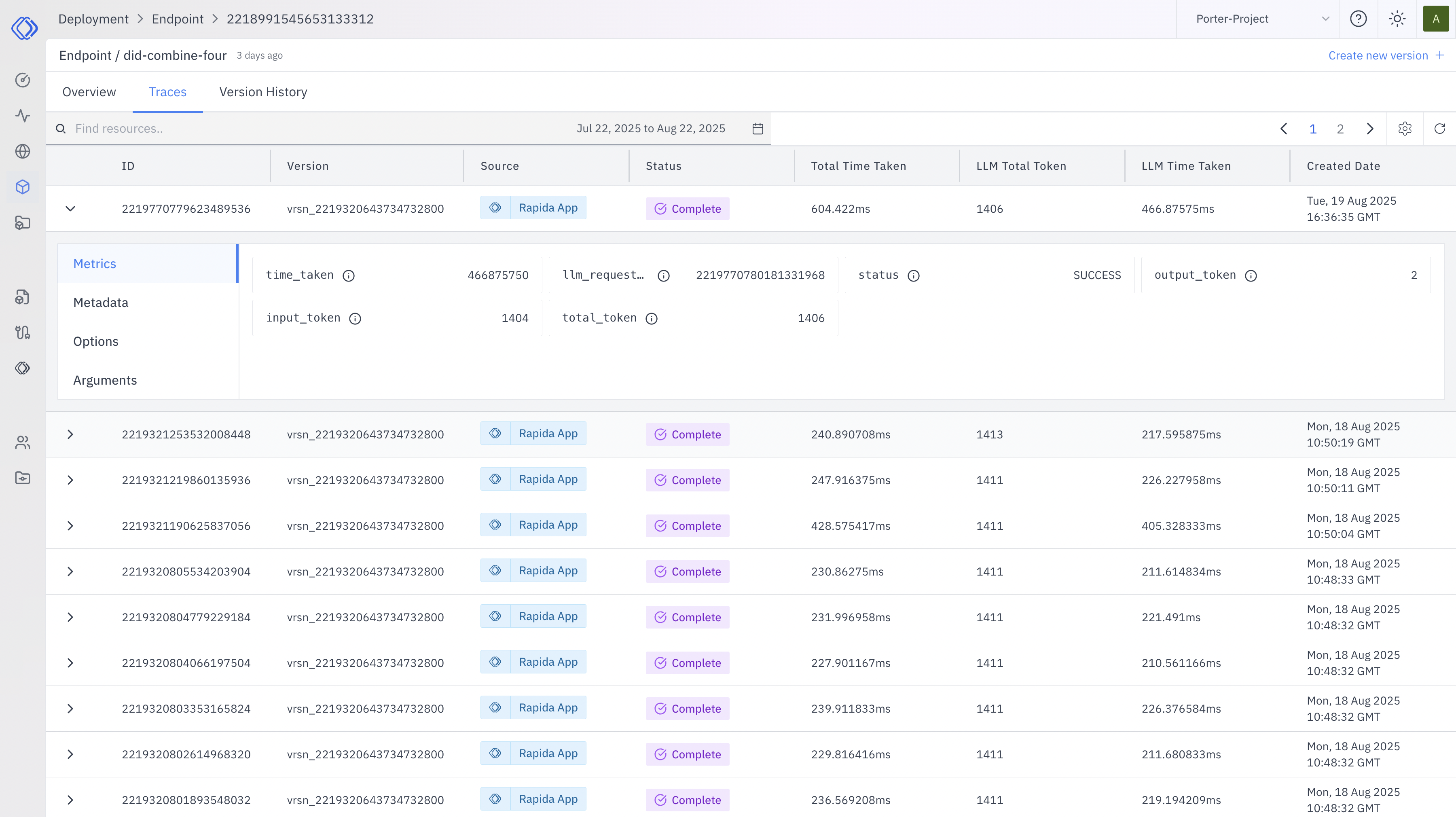Select the Metadata section of the trace
Viewport: 1456px width, 817px height.
coord(101,303)
